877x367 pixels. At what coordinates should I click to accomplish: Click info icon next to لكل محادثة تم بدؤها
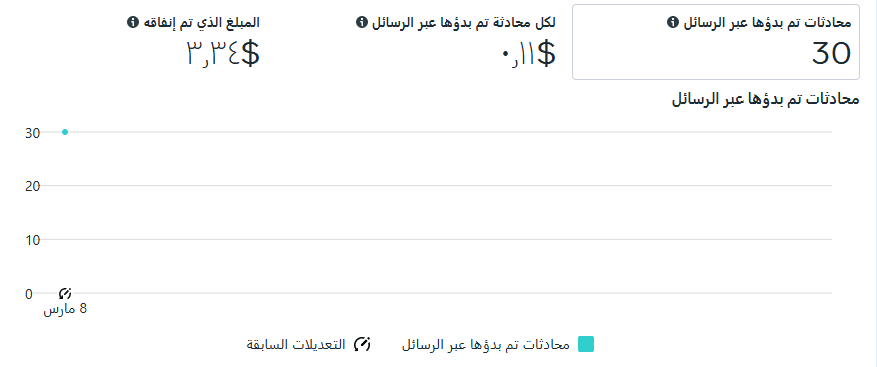tap(361, 22)
